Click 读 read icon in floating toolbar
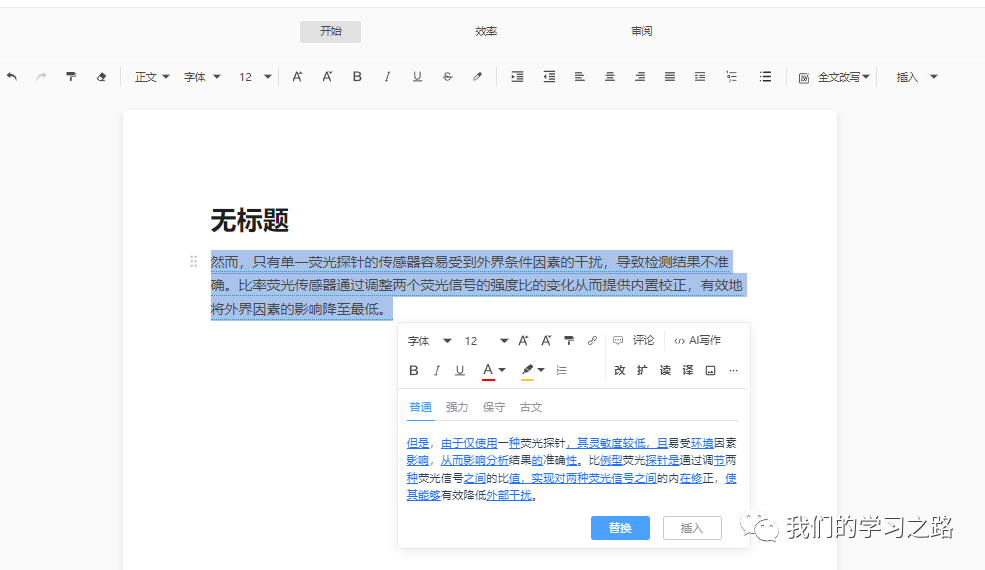Image resolution: width=985 pixels, height=570 pixels. (x=665, y=370)
